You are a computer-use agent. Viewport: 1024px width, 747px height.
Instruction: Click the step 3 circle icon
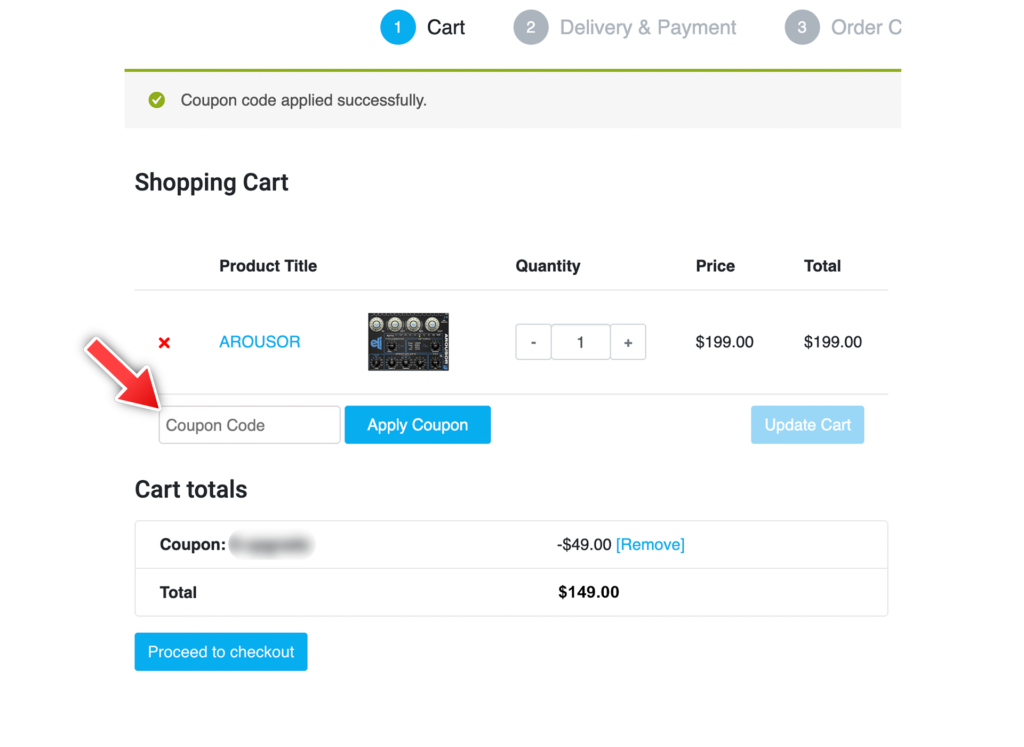click(x=802, y=27)
